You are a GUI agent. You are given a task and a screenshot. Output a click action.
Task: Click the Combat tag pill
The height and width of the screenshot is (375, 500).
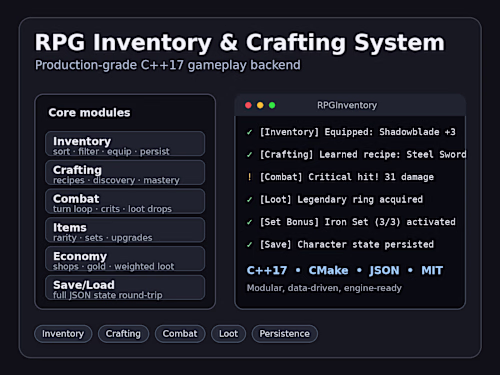click(x=180, y=334)
